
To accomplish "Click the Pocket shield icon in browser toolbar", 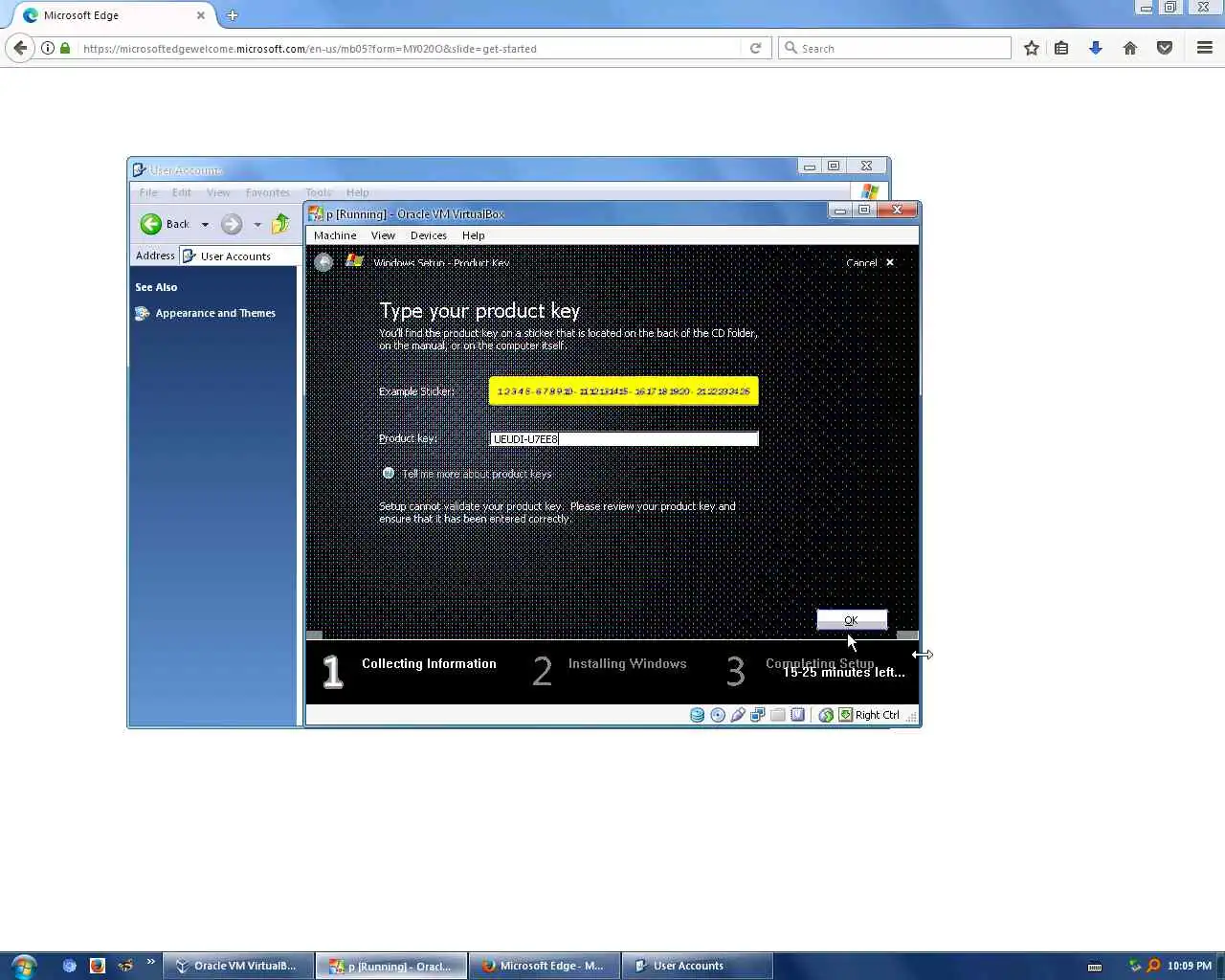I will [1165, 48].
